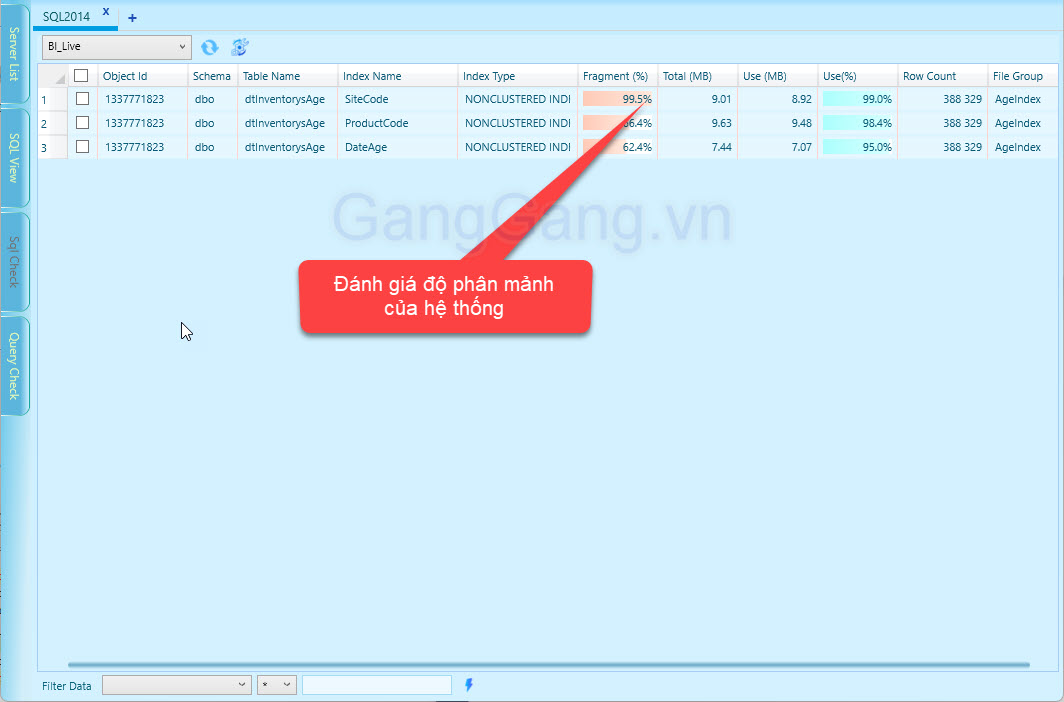Viewport: 1064px width, 702px height.
Task: Click the ProductCode index name cell
Action: (398, 123)
